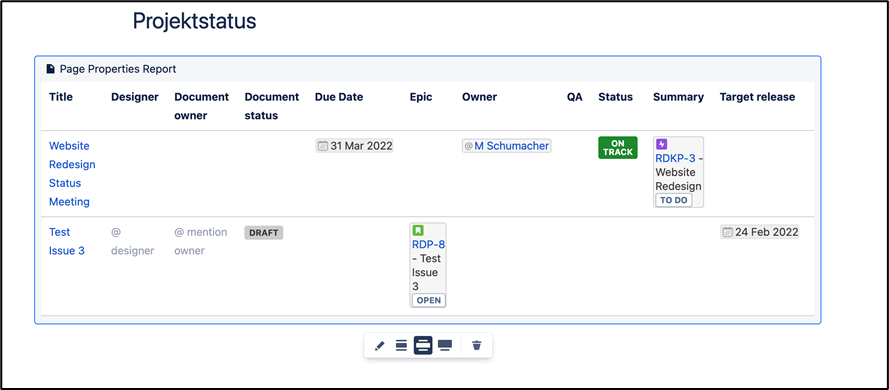Open the Test Issue 3 page link
889x390 pixels.
[x=67, y=241]
